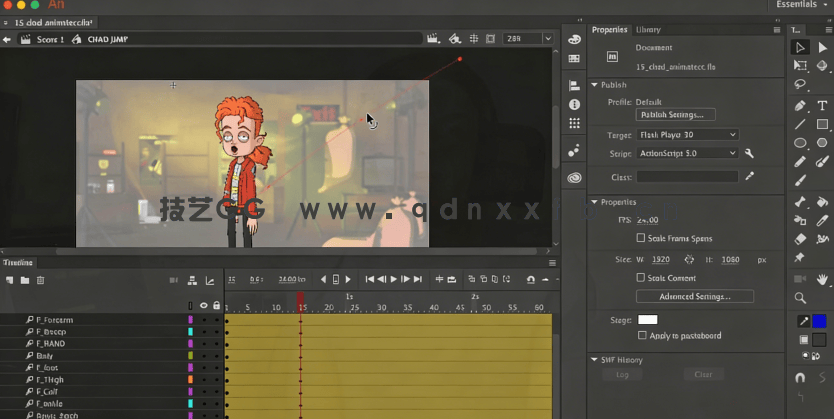Click the new folder icon in Timeline

click(x=25, y=280)
